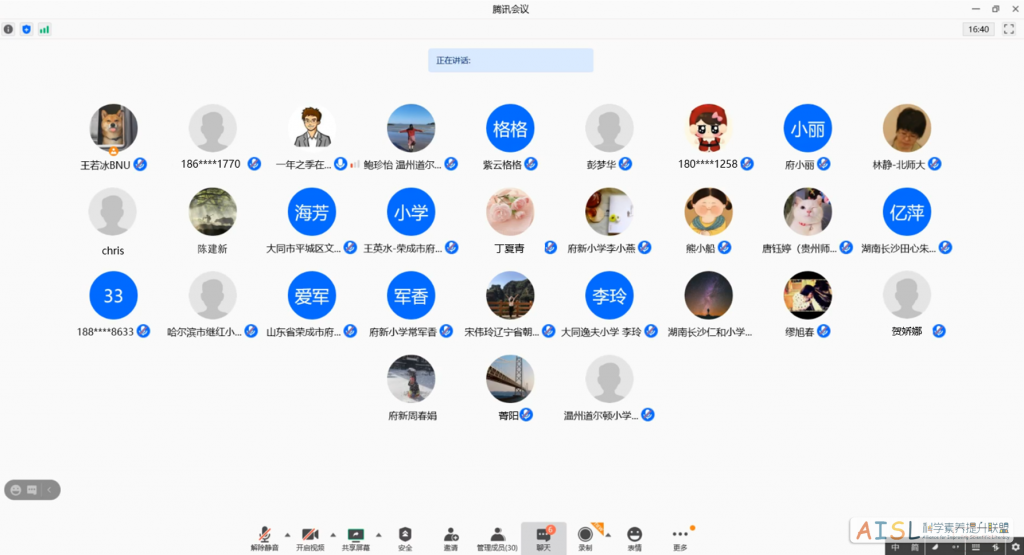Expand audio options arrow beside 解除静音
Viewport: 1024px width, 555px height.
pos(287,535)
